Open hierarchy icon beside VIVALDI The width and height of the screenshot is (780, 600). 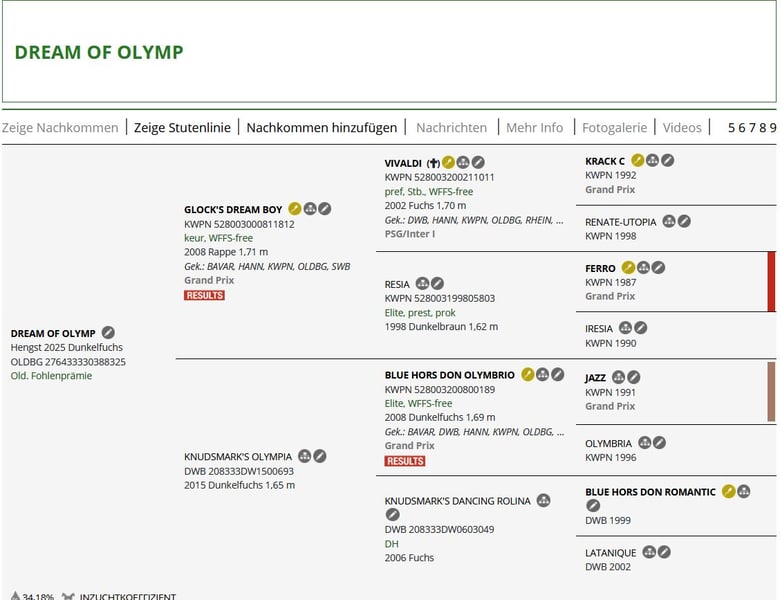pyautogui.click(x=463, y=162)
